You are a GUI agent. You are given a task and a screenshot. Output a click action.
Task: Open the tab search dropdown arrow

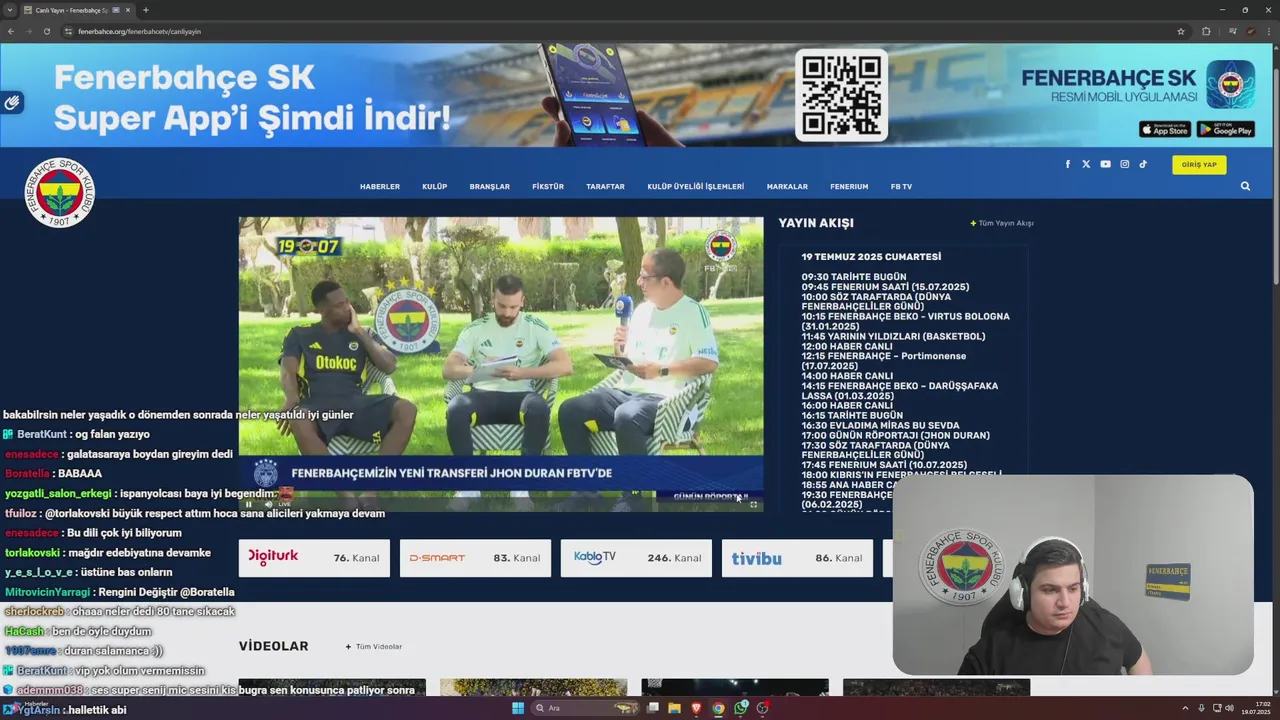tap(10, 10)
